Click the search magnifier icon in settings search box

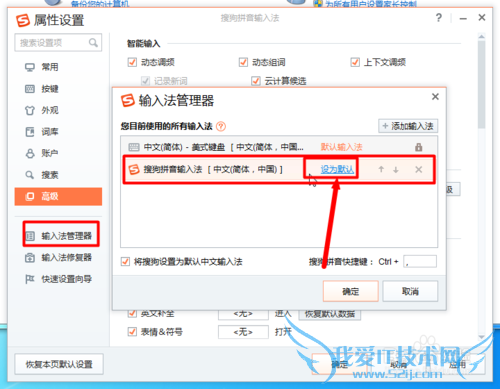click(x=93, y=43)
